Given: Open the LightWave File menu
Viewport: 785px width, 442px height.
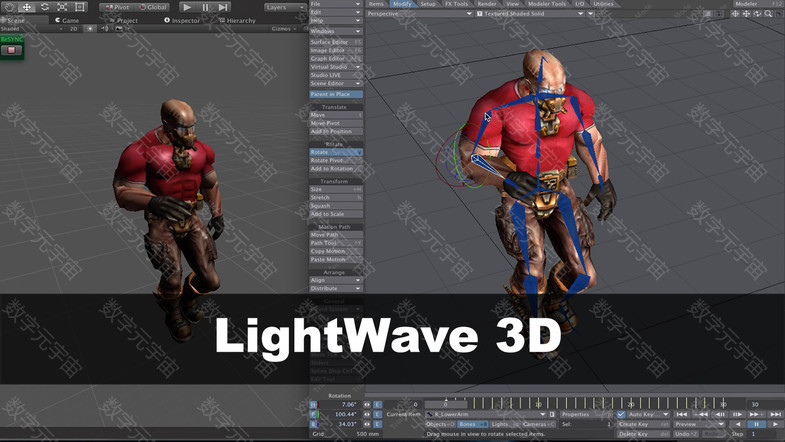Looking at the screenshot, I should (335, 4).
